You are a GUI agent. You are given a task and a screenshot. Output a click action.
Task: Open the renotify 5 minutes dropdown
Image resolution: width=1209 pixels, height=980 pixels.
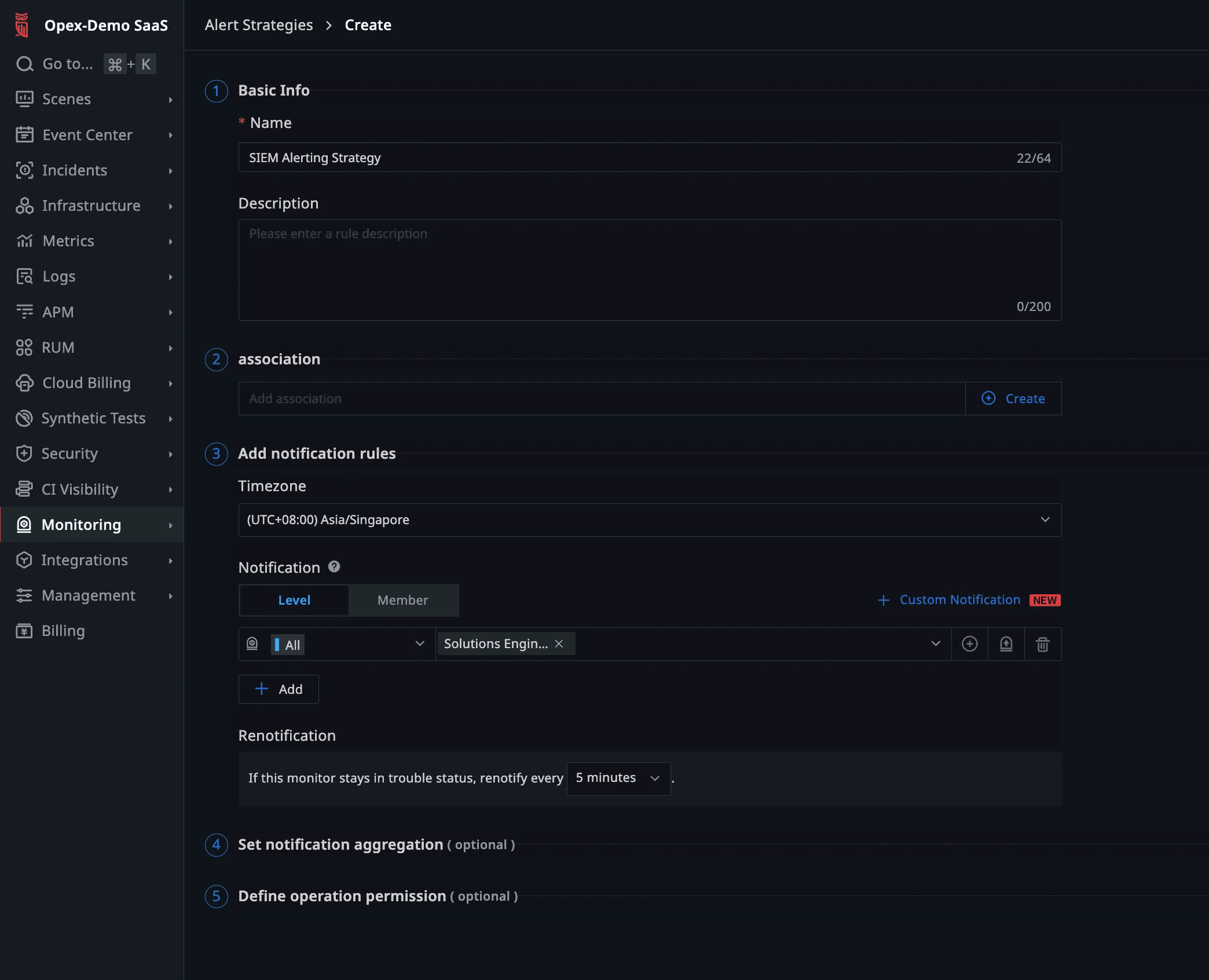point(618,778)
